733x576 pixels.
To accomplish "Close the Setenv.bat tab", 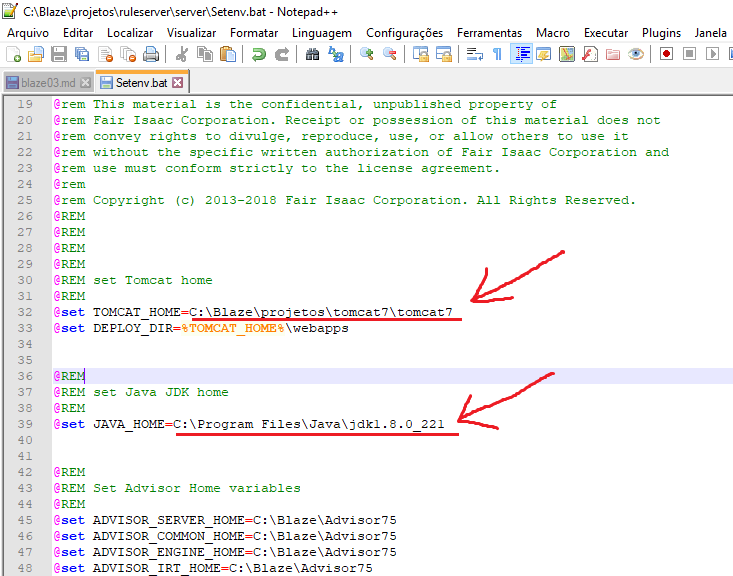I will 178,83.
